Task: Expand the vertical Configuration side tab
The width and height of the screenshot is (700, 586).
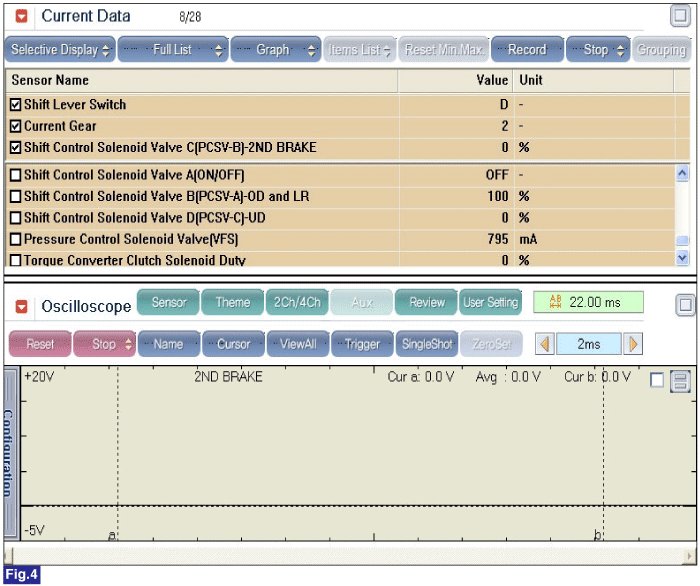Action: pos(11,453)
